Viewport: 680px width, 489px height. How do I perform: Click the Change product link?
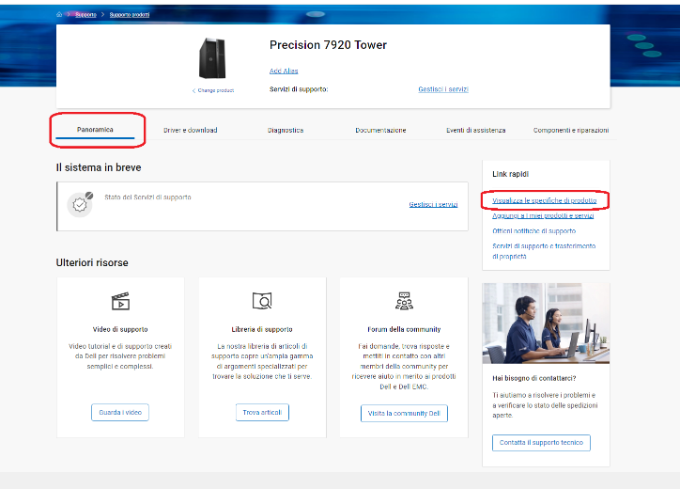click(x=213, y=90)
